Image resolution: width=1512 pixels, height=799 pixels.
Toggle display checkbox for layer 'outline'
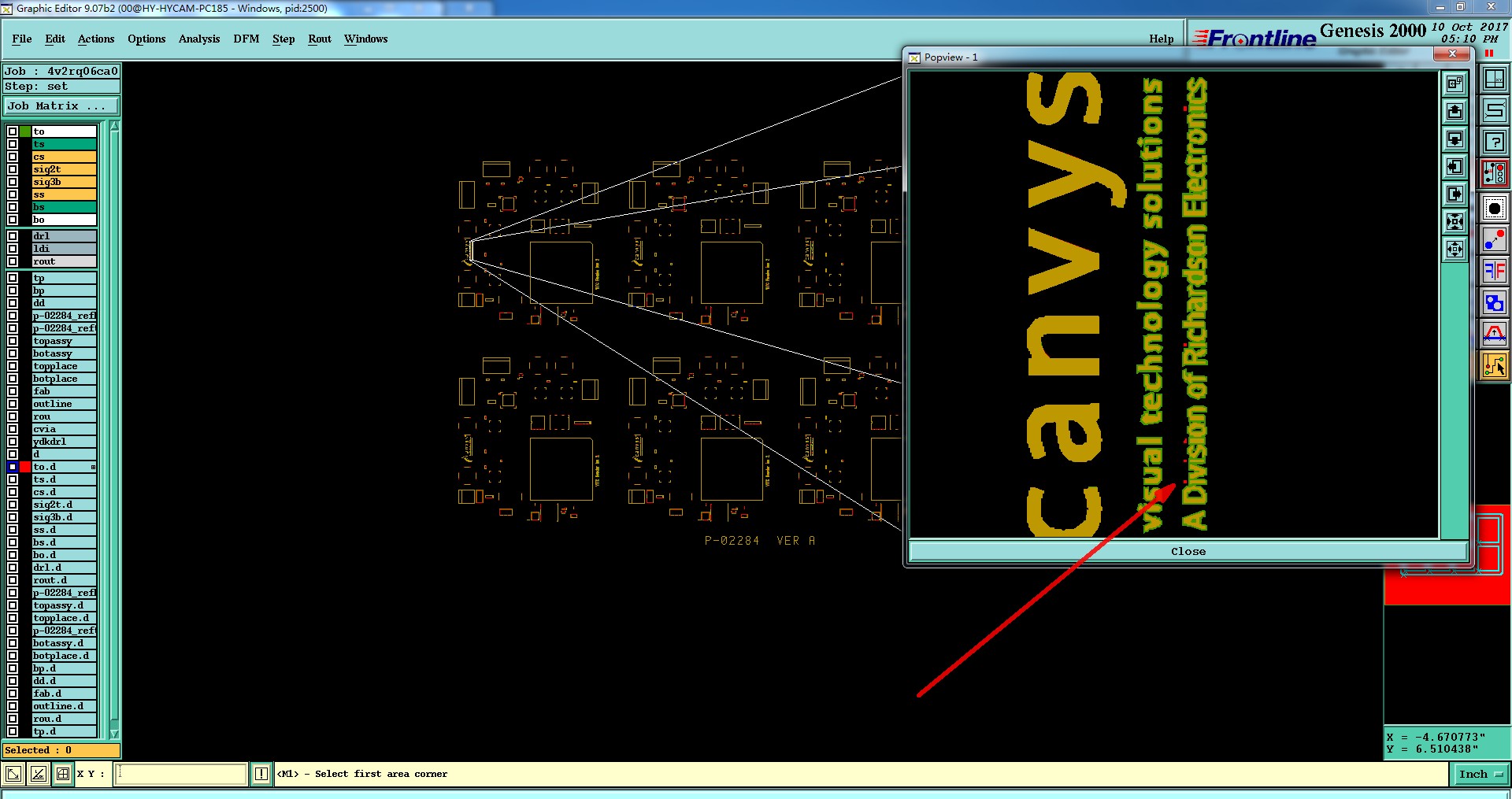[x=13, y=404]
